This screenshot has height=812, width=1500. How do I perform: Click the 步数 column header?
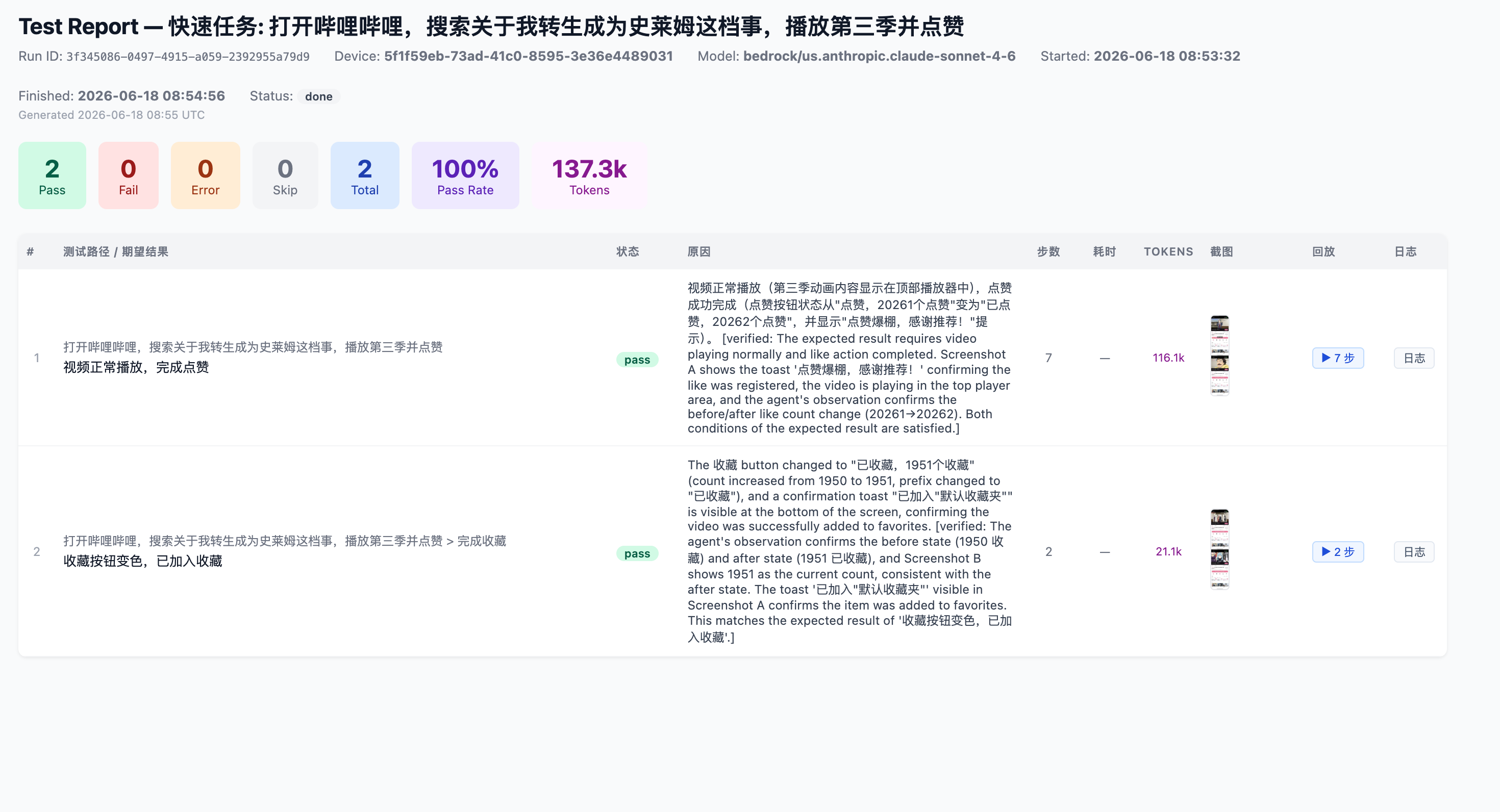coord(1048,251)
